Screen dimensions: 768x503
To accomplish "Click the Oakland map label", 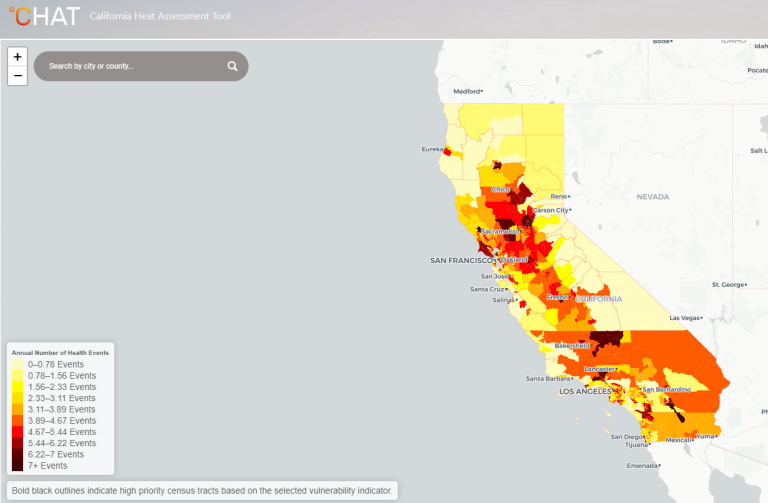I will pos(515,260).
